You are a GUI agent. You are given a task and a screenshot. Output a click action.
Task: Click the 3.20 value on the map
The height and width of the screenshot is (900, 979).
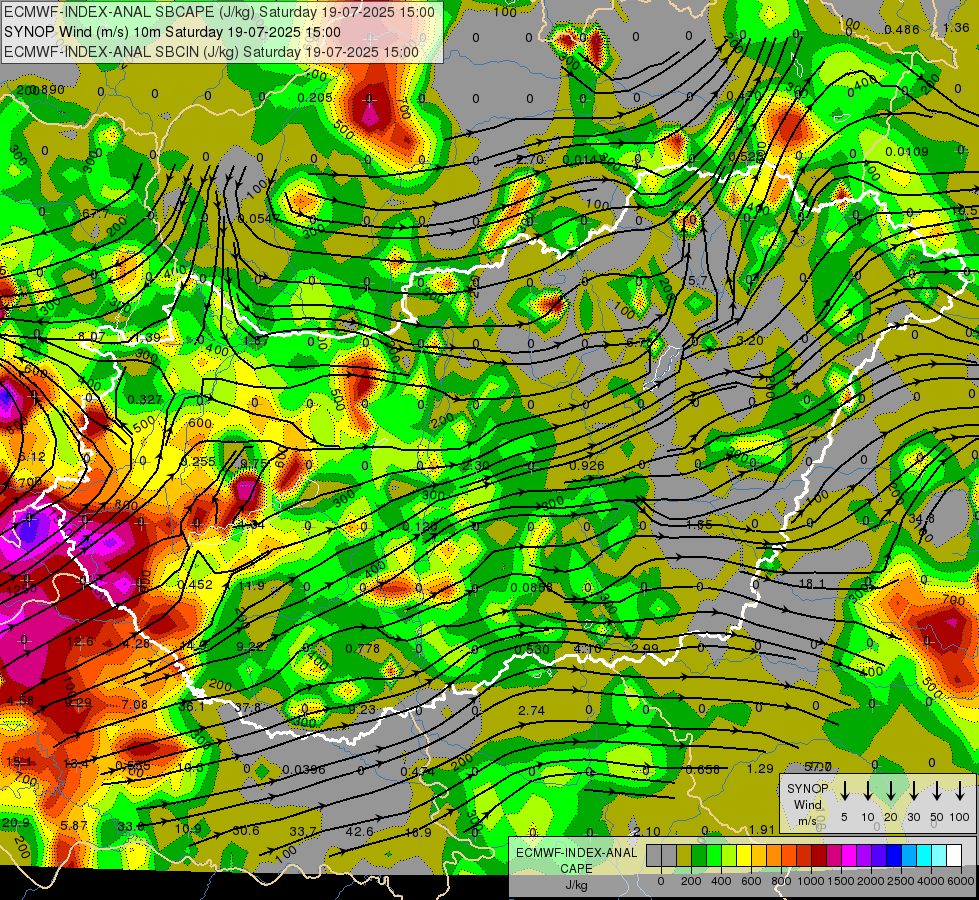point(750,340)
